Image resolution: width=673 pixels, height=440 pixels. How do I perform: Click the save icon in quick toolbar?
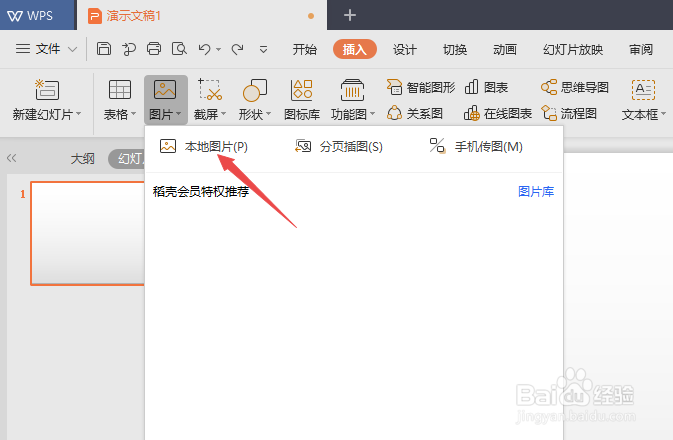click(x=103, y=49)
